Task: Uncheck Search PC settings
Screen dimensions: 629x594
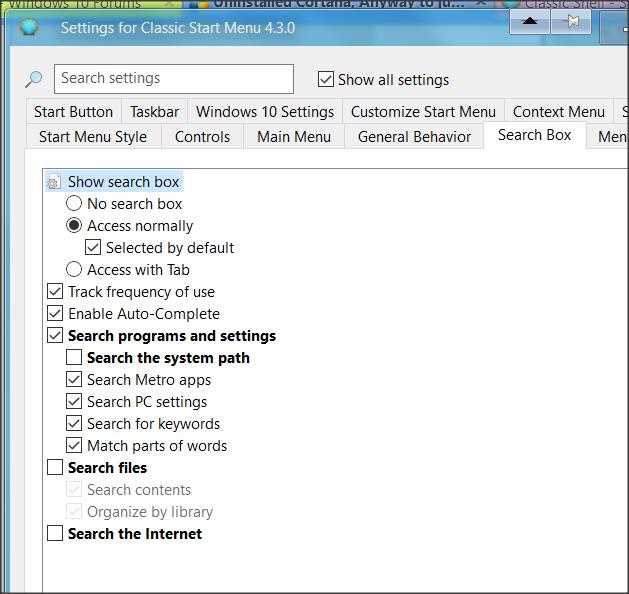Action: tap(74, 401)
